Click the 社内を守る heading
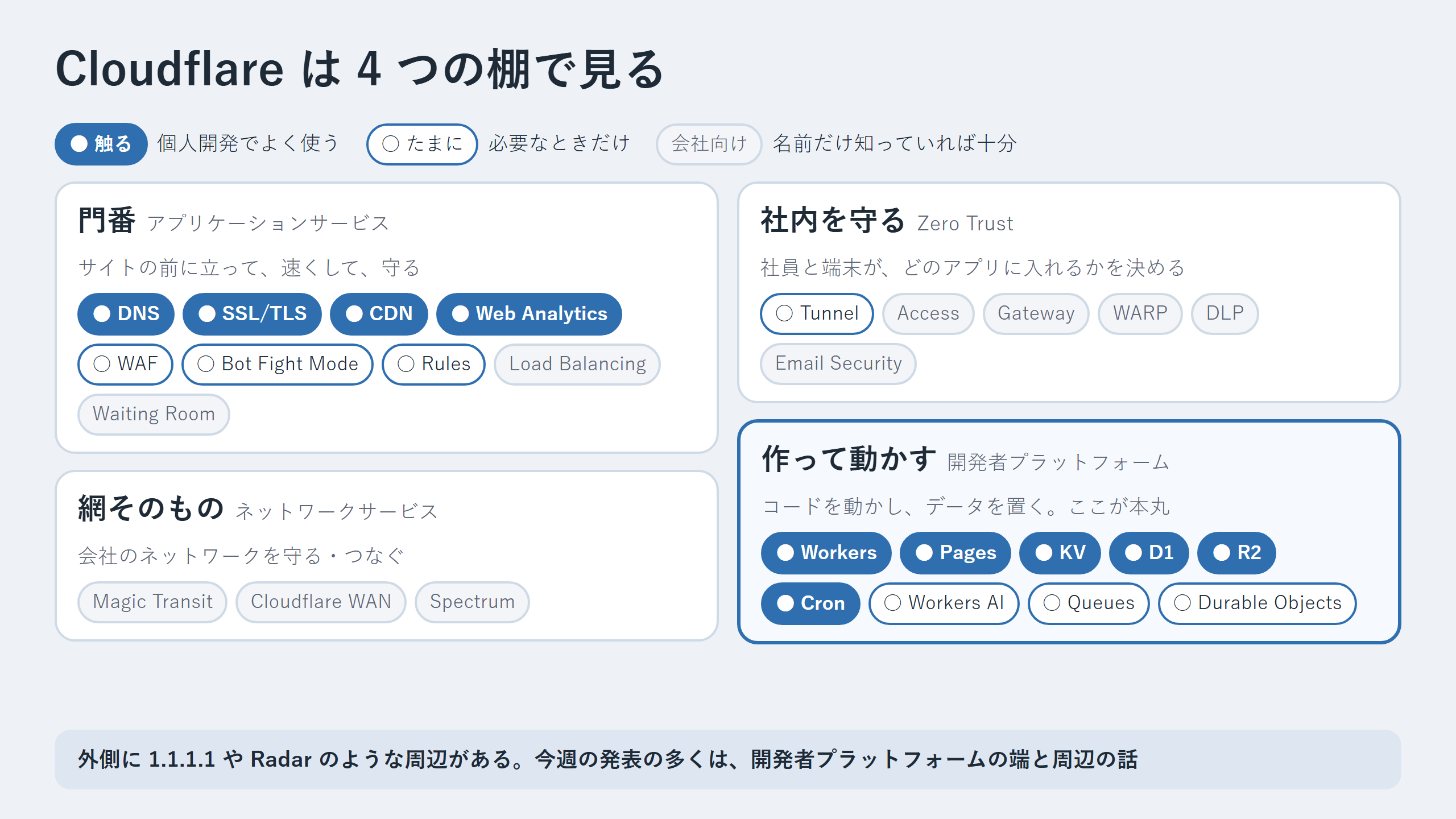Screen dimensions: 1456x819 tap(833, 220)
